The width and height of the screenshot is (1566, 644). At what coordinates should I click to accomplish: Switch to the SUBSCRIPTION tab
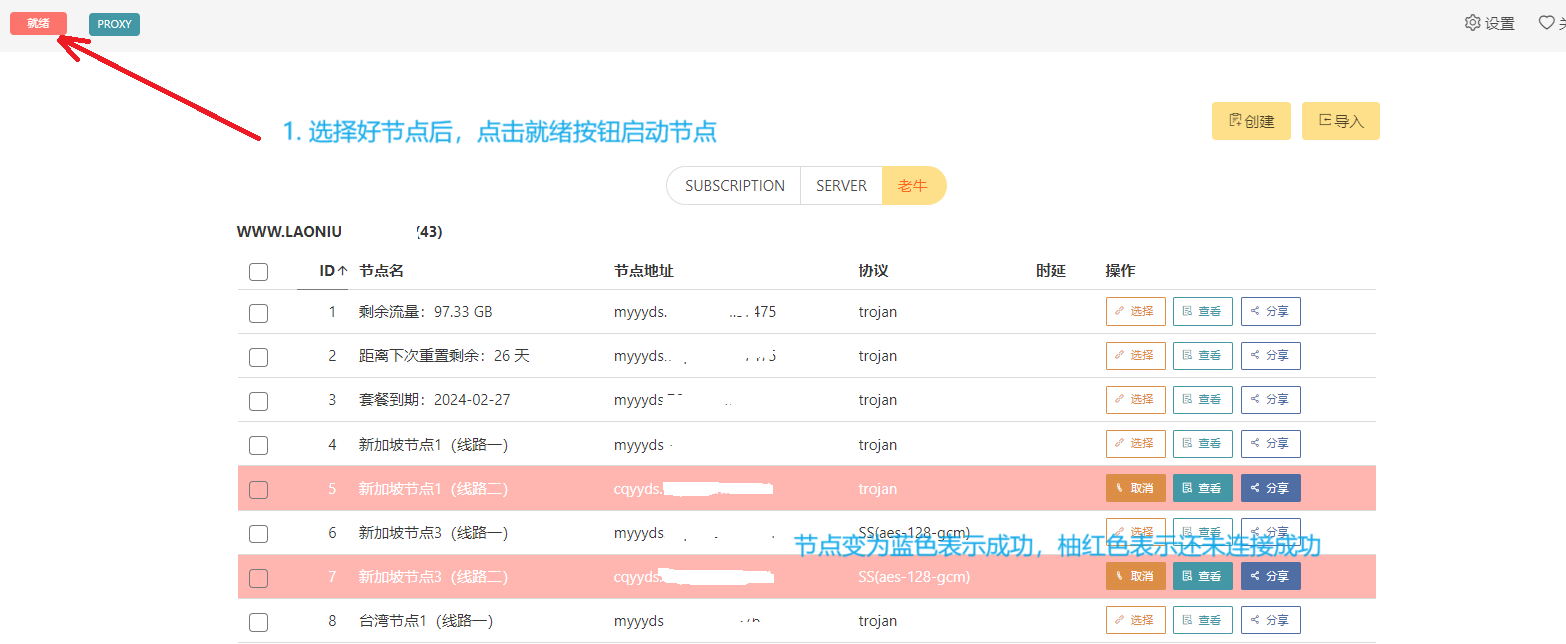(x=734, y=186)
